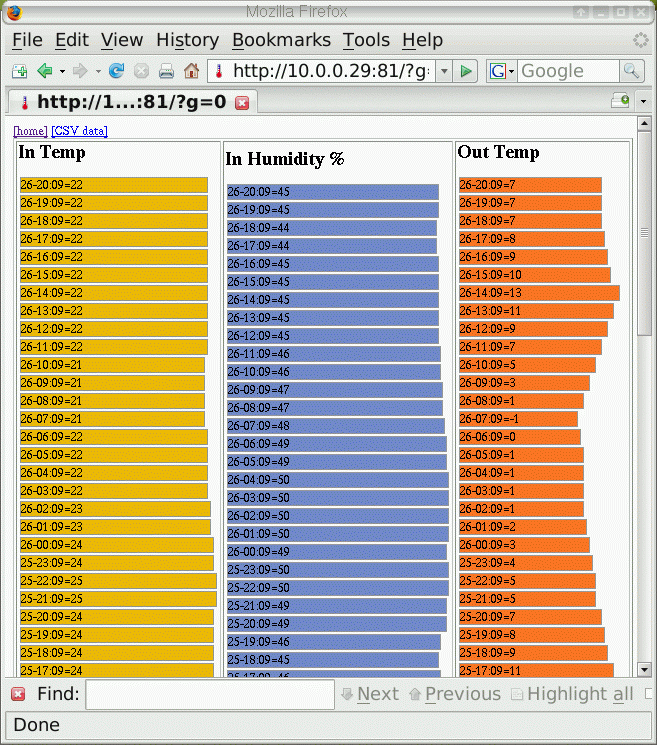
Task: Toggle Highlight all in Find bar
Action: point(573,694)
